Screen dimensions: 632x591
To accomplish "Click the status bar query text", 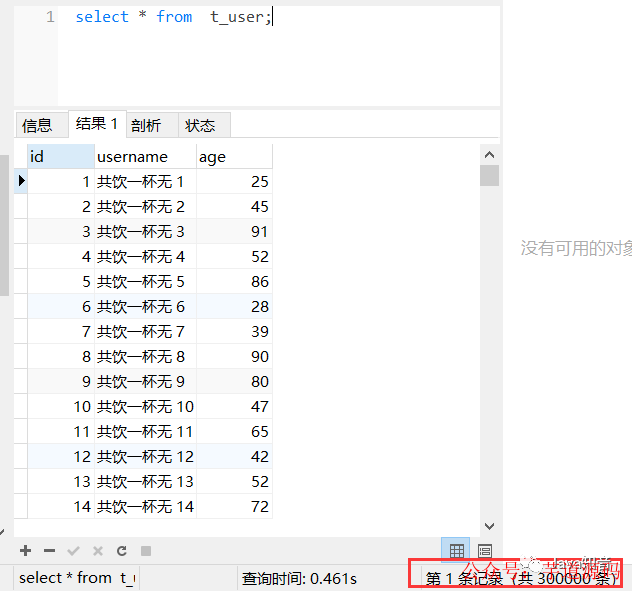I will tap(77, 578).
